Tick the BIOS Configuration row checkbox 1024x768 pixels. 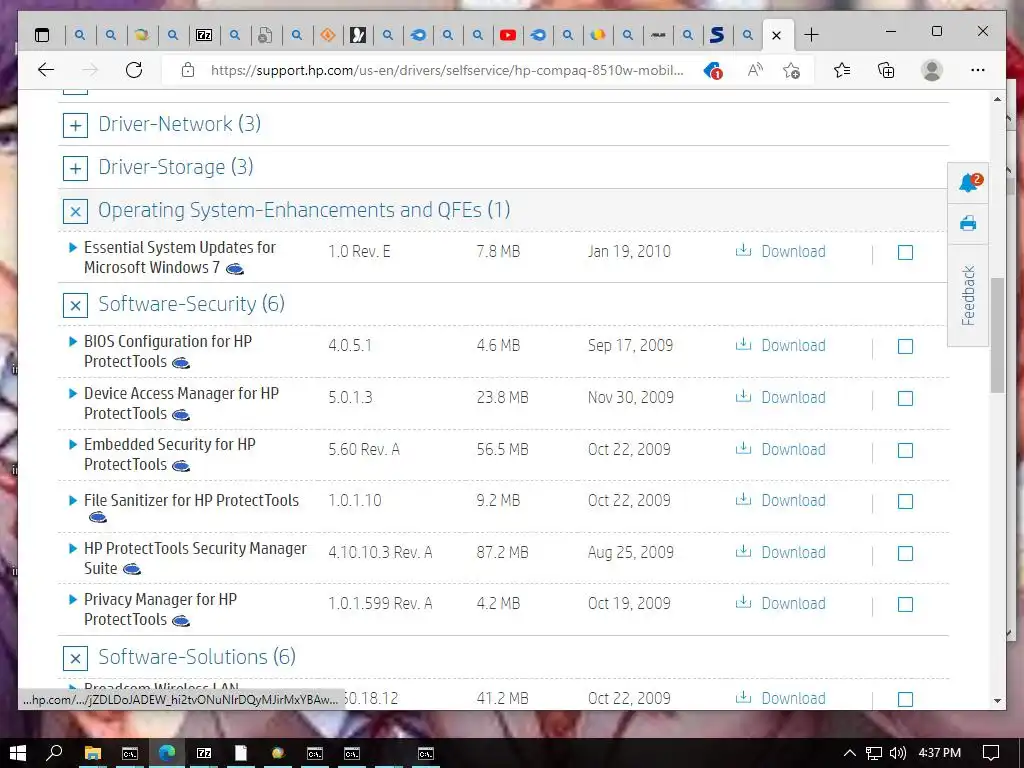[905, 347]
